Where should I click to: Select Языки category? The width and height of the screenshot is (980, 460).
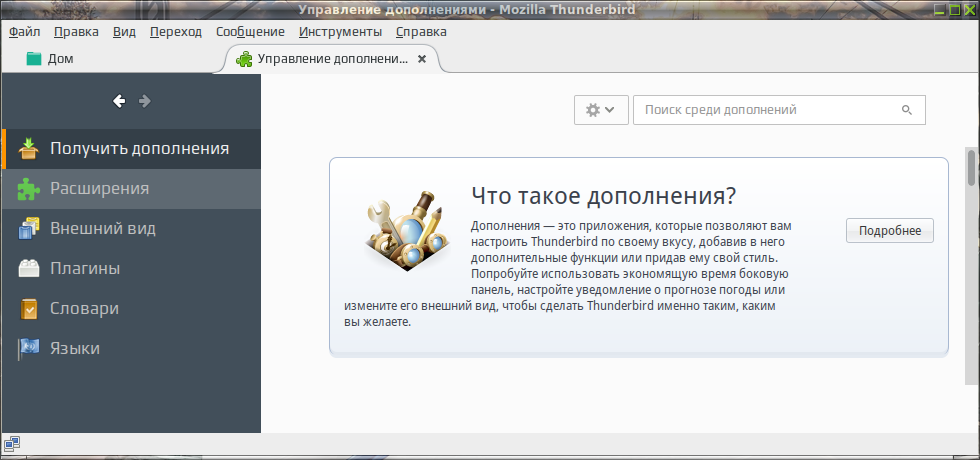131,349
